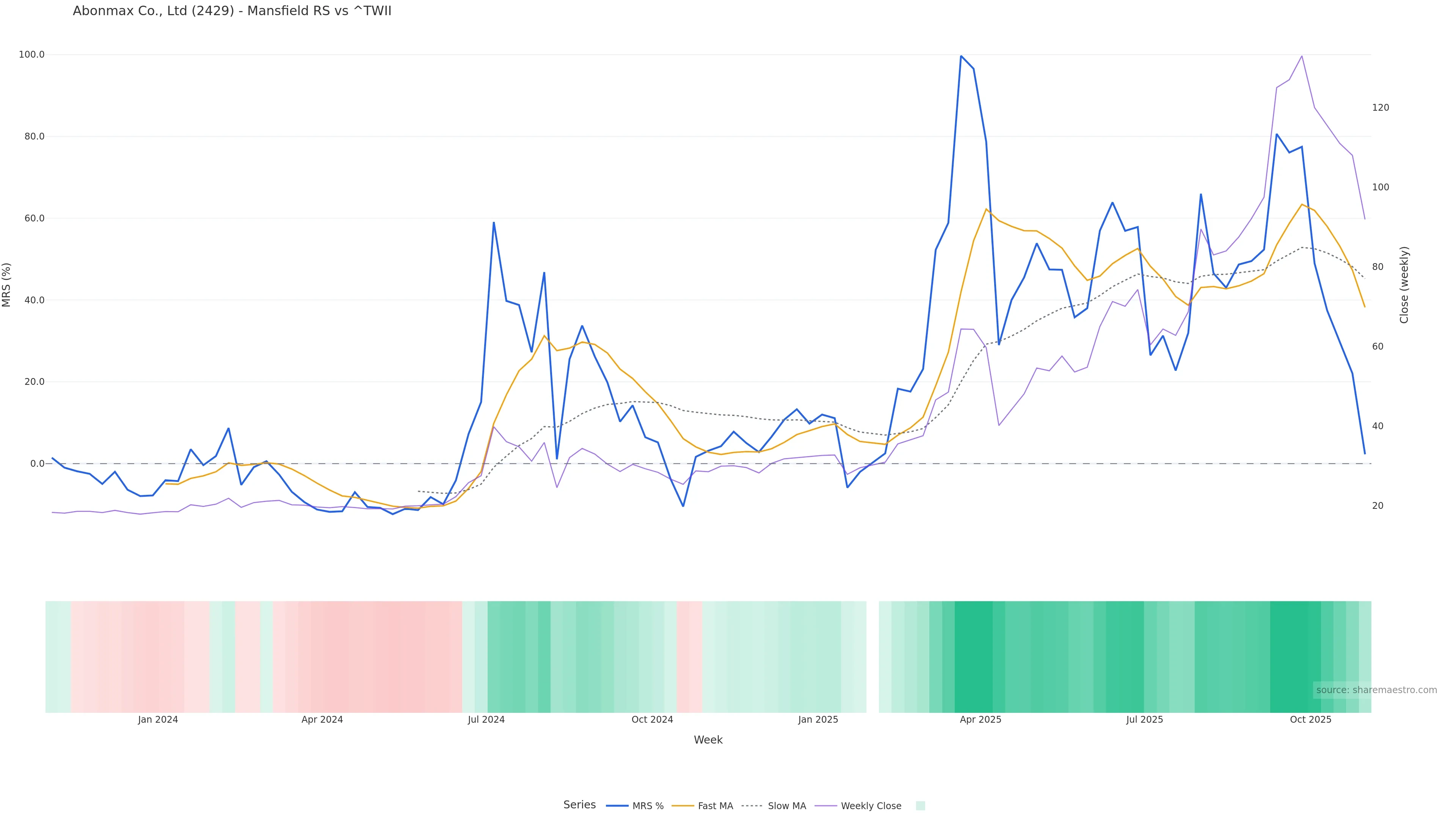Click the pale green legend swatch

pyautogui.click(x=920, y=806)
